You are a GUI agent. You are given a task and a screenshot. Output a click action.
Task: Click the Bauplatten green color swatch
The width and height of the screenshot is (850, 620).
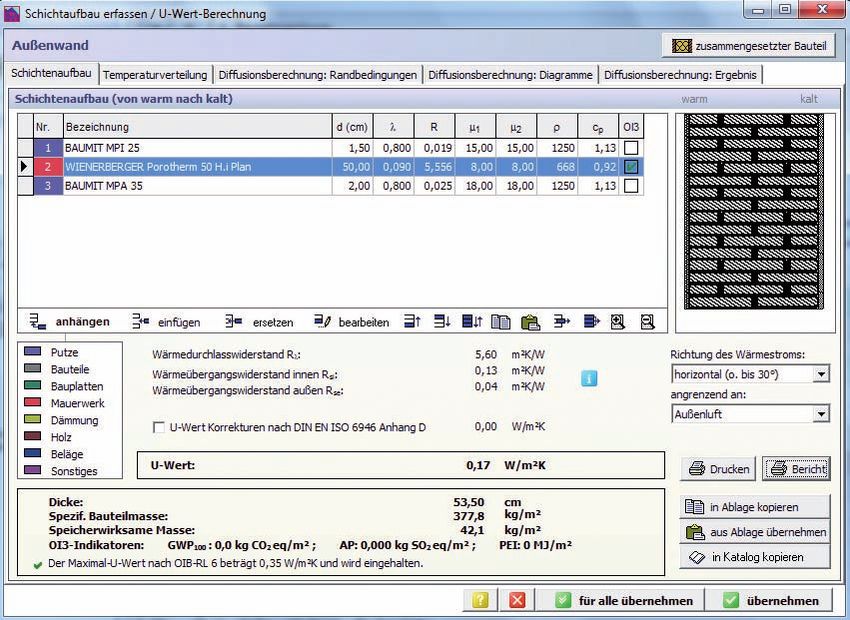point(33,385)
